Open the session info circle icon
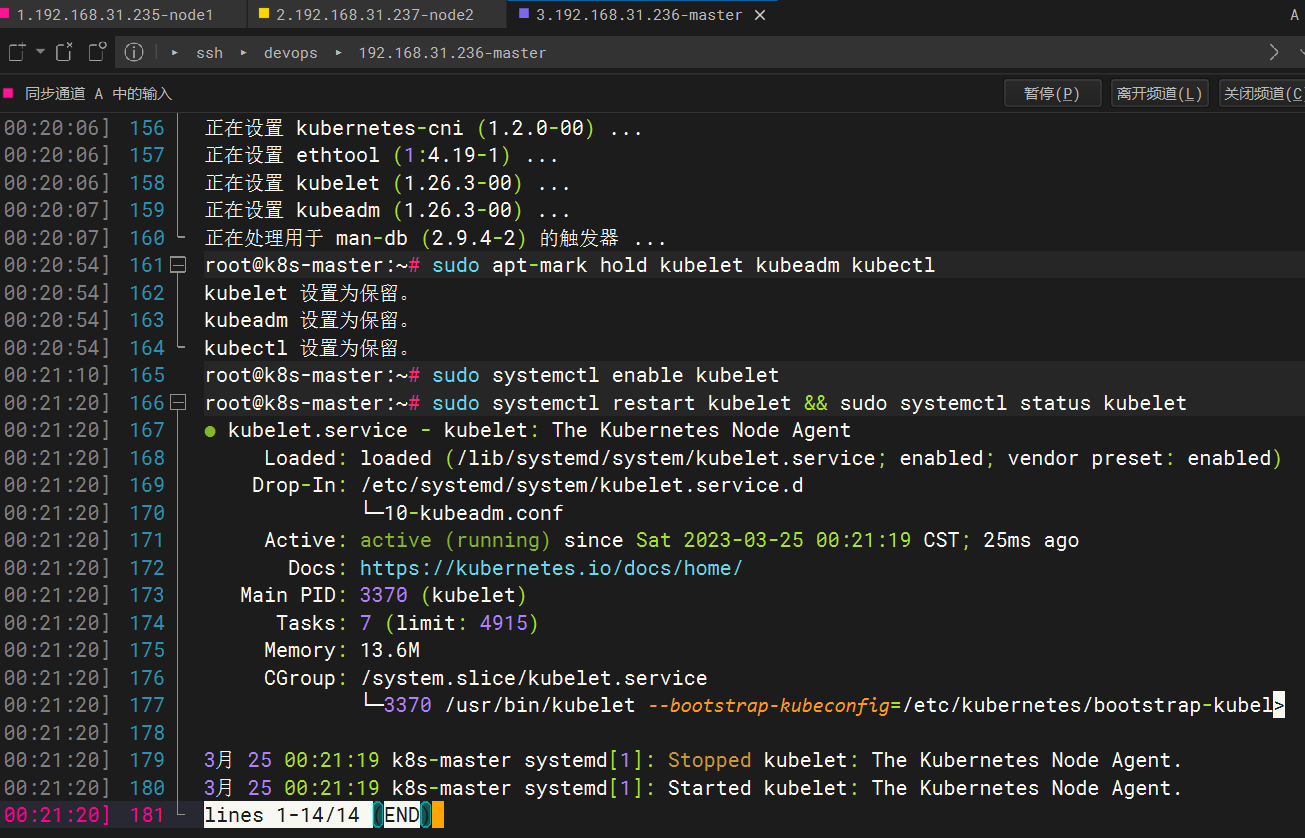The height and width of the screenshot is (838, 1305). pyautogui.click(x=134, y=52)
